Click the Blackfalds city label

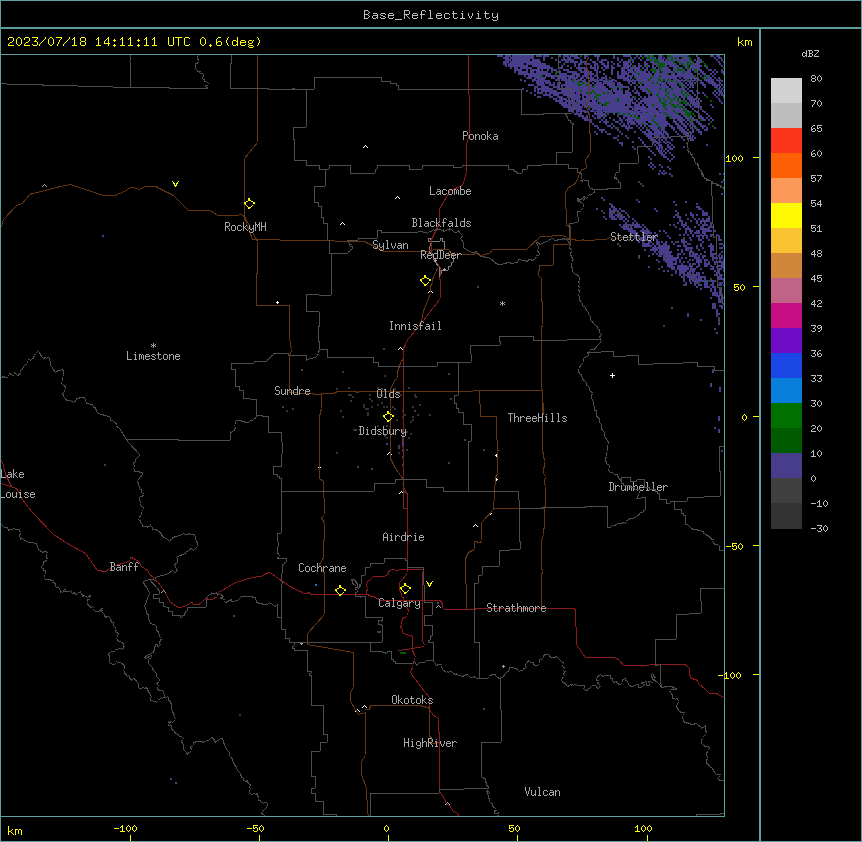pyautogui.click(x=441, y=223)
